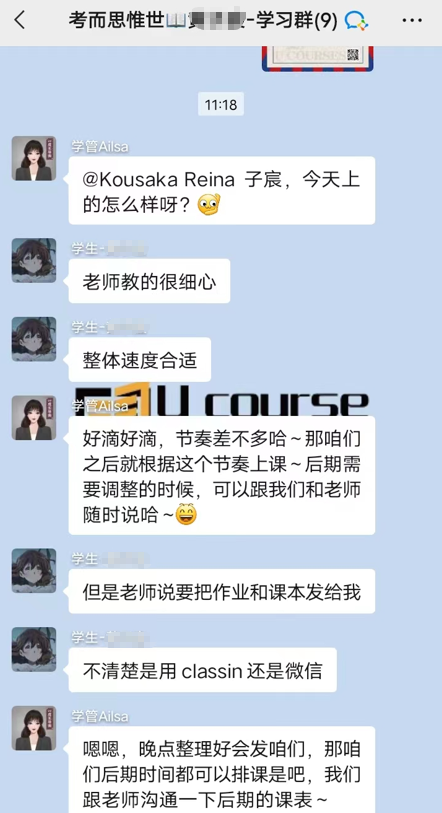Select the @Kousaka Reina mention message bubble

tap(222, 190)
